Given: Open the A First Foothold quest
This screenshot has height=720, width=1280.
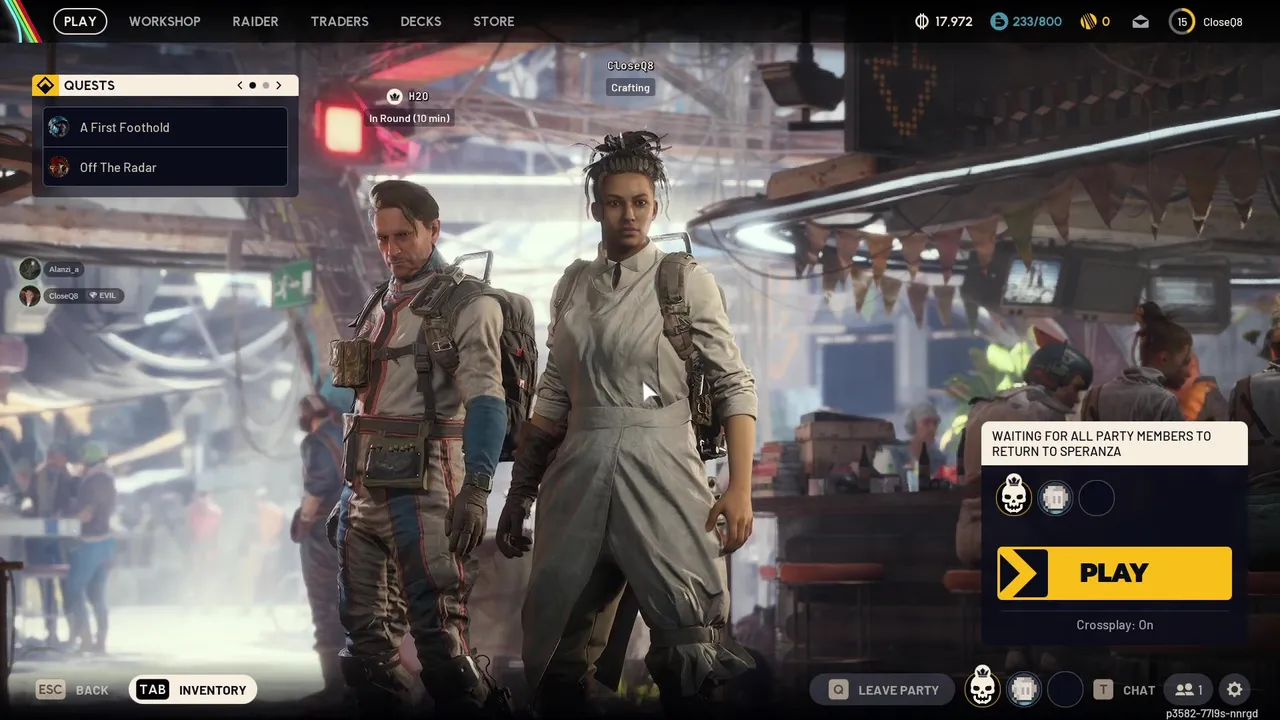Looking at the screenshot, I should tap(166, 127).
